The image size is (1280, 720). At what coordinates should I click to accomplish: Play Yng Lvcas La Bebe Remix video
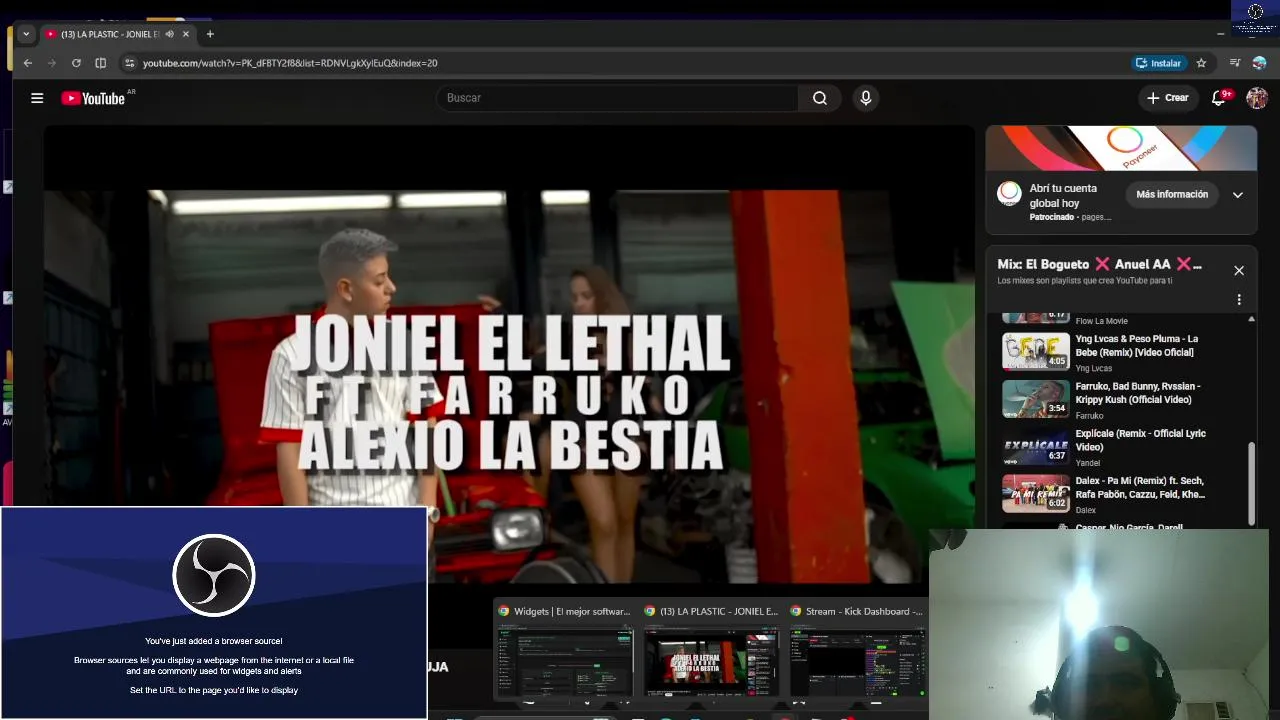1036,351
